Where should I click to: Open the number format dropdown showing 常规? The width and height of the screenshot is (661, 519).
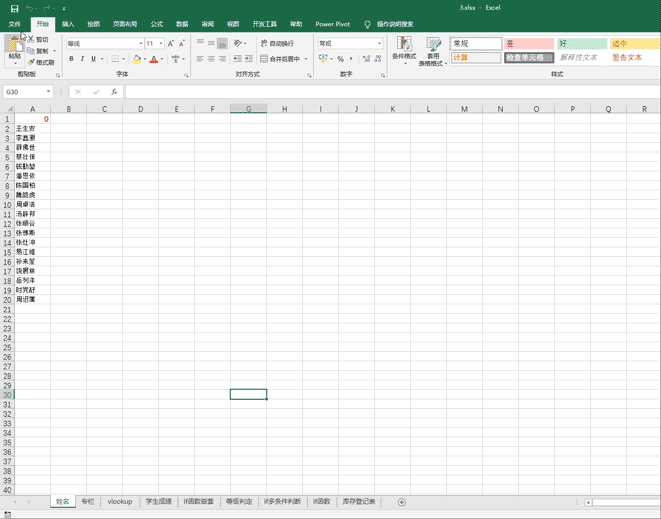[x=379, y=43]
